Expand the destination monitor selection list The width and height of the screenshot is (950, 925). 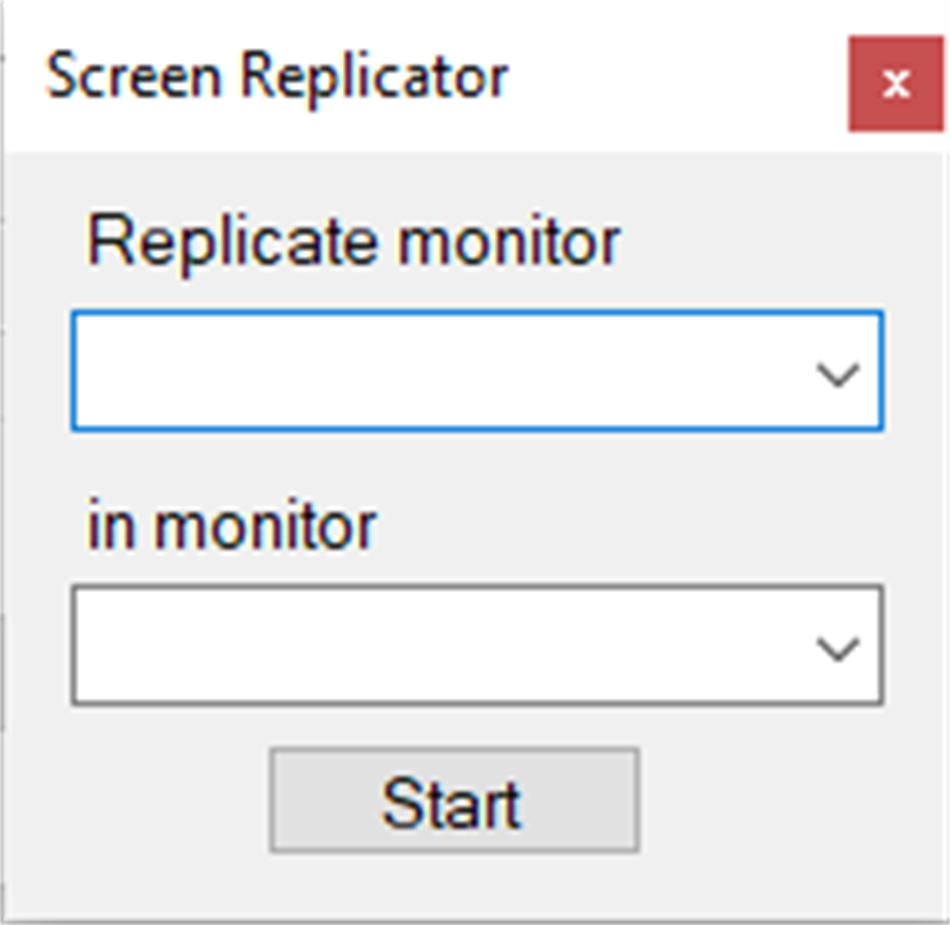[x=838, y=649]
